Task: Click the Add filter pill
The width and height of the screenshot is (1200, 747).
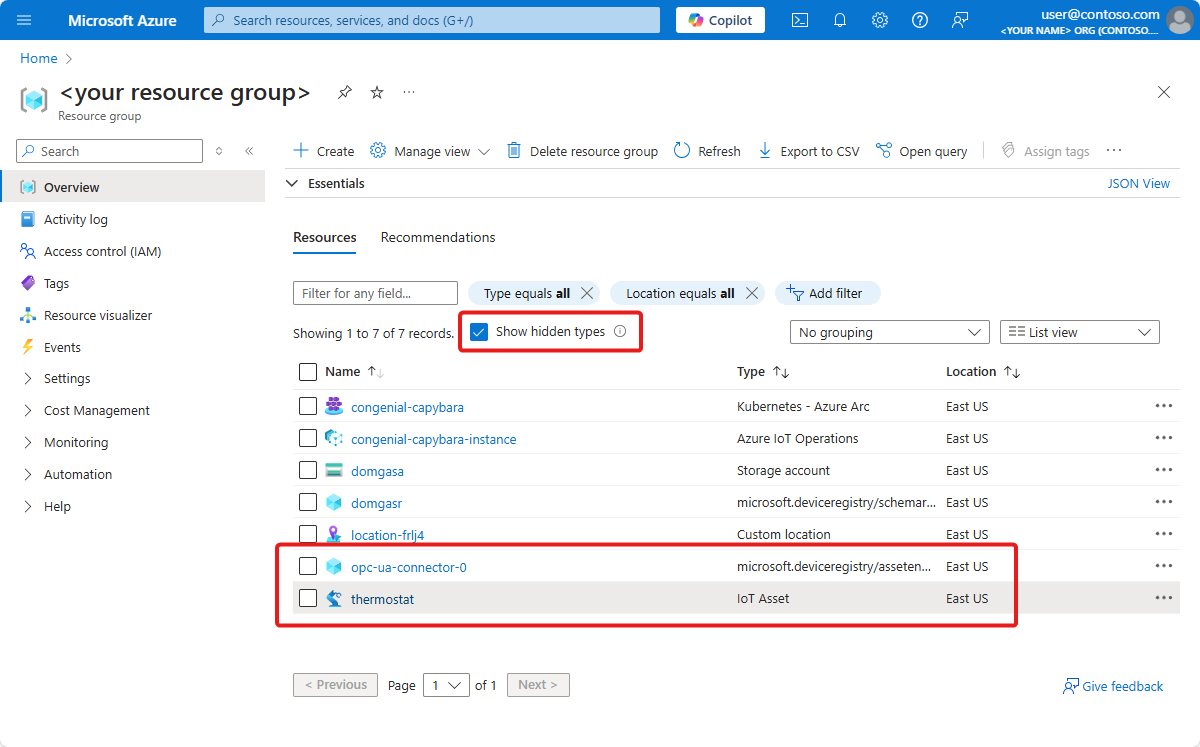Action: pyautogui.click(x=827, y=293)
